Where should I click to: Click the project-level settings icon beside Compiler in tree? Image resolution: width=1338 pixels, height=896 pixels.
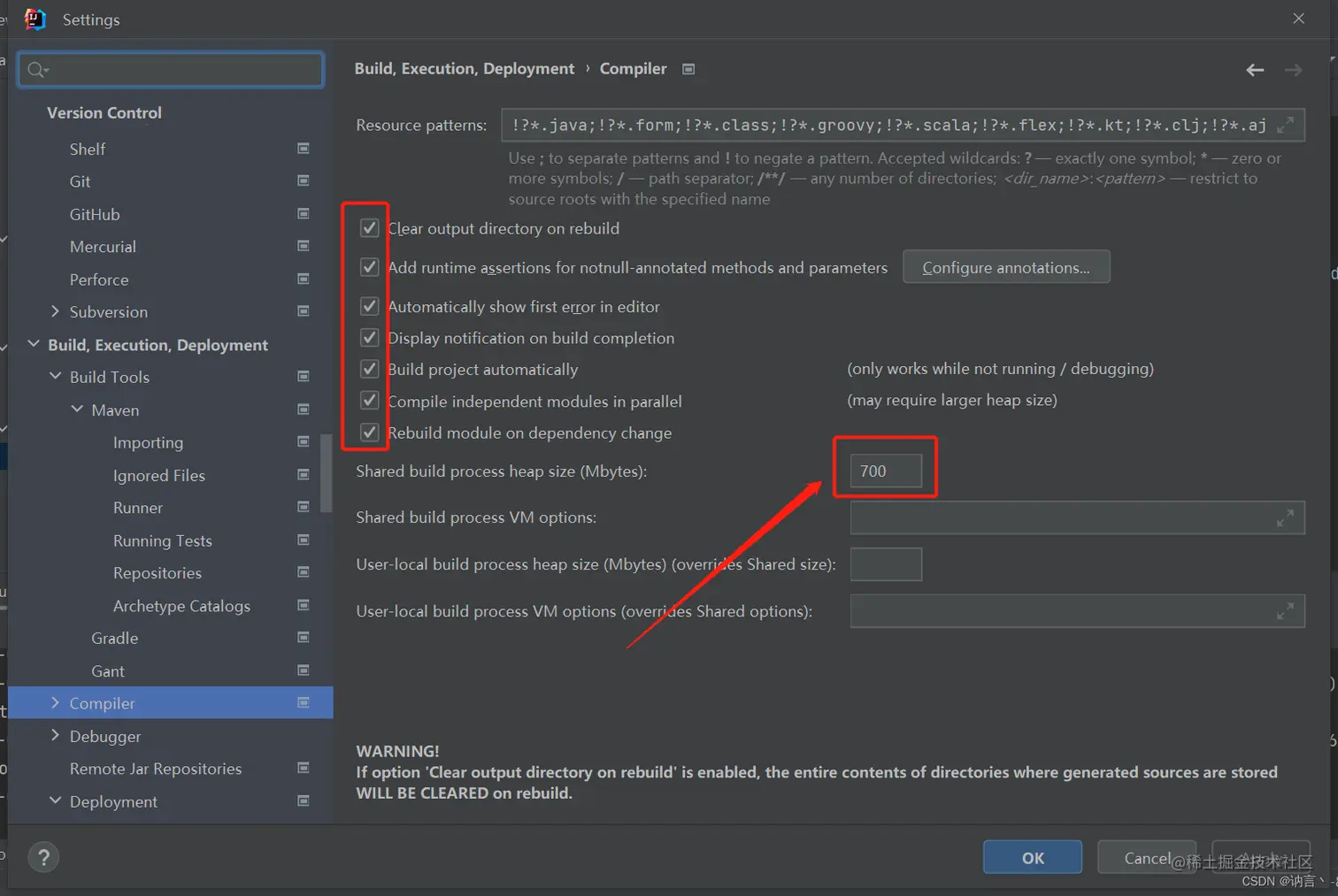[304, 702]
